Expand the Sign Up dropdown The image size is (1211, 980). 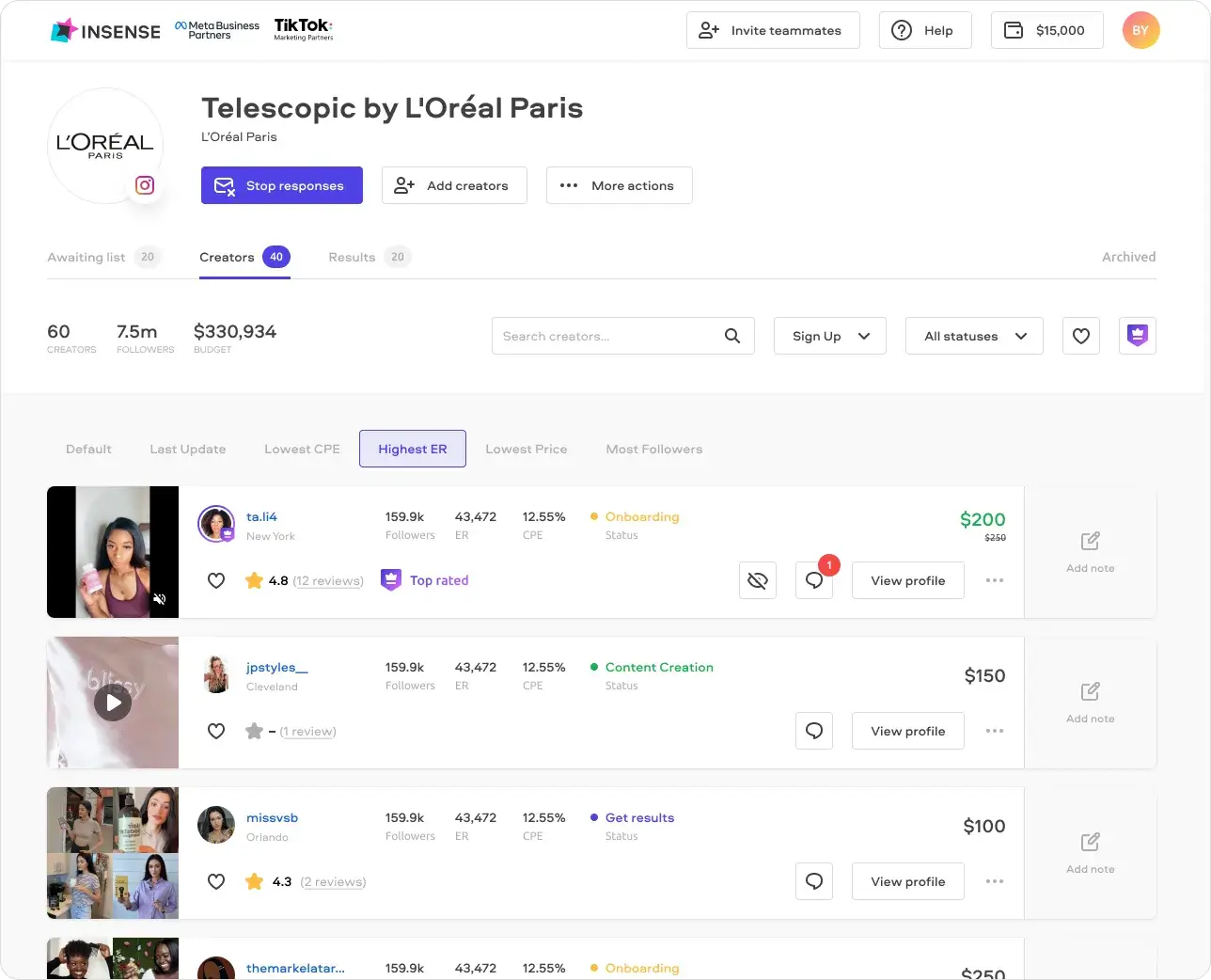[x=830, y=336]
